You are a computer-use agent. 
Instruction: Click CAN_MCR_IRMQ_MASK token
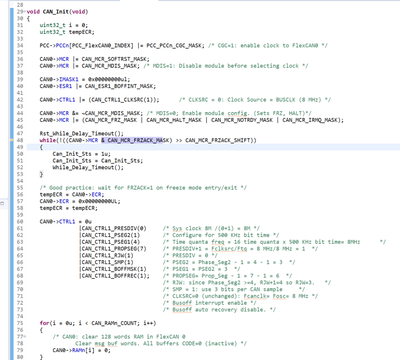310,120
